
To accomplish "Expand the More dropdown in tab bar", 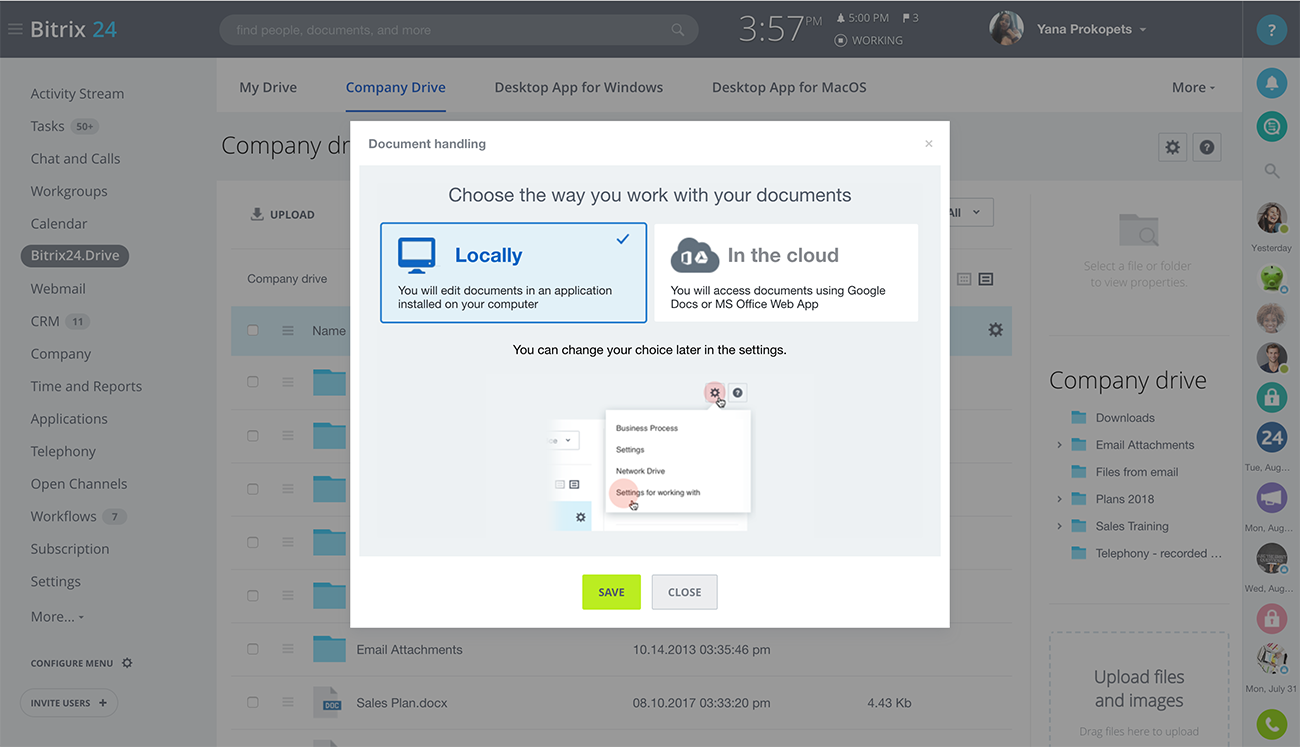I will 1193,87.
